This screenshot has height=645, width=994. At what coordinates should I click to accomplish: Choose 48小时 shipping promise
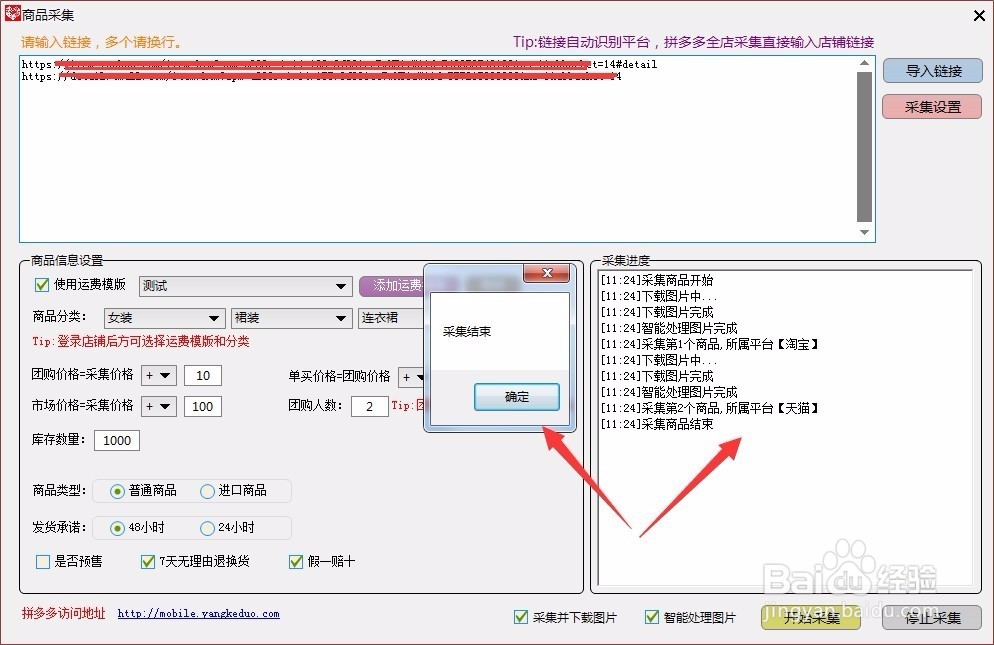coord(117,528)
